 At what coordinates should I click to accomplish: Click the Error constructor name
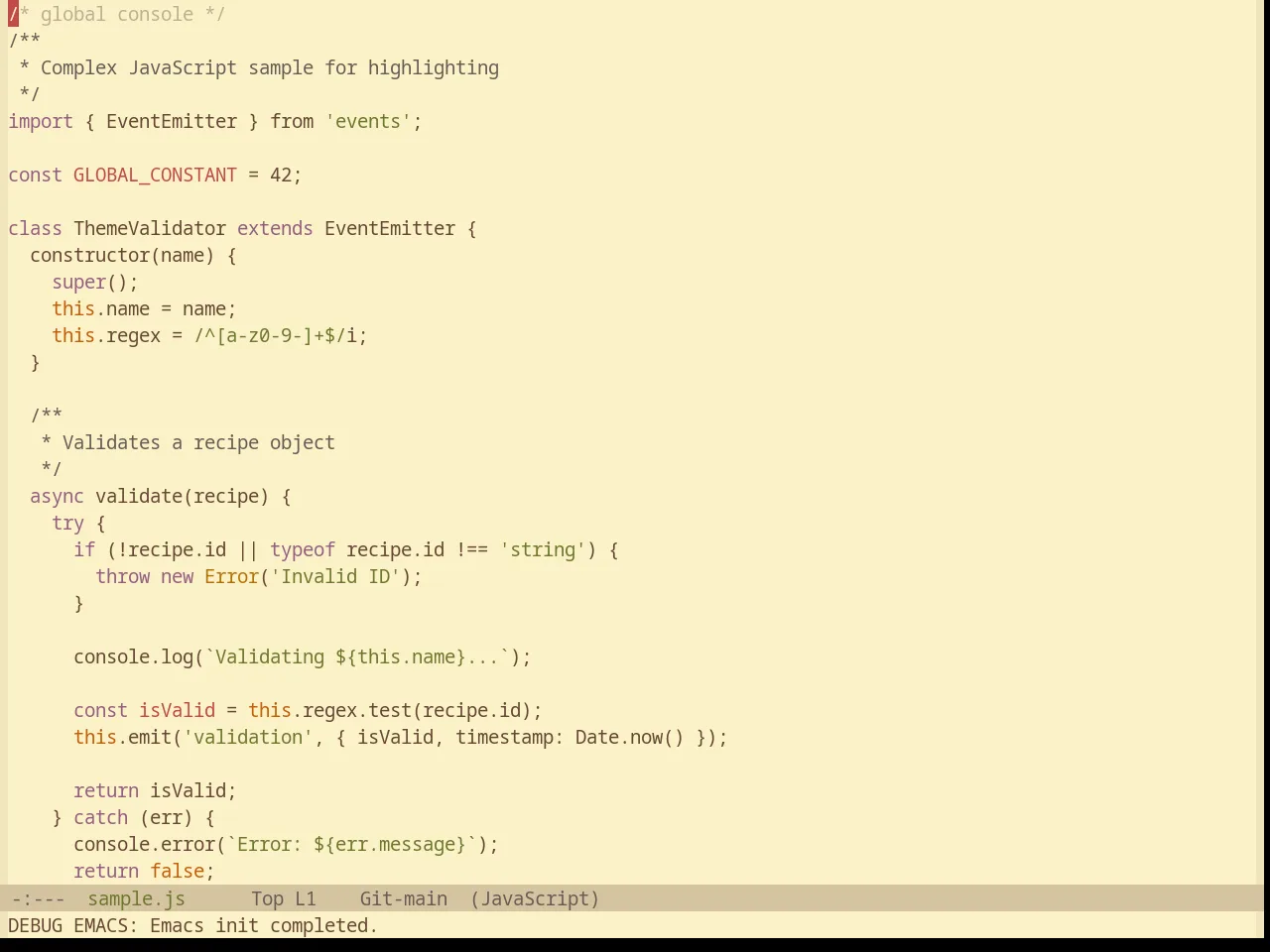231,576
